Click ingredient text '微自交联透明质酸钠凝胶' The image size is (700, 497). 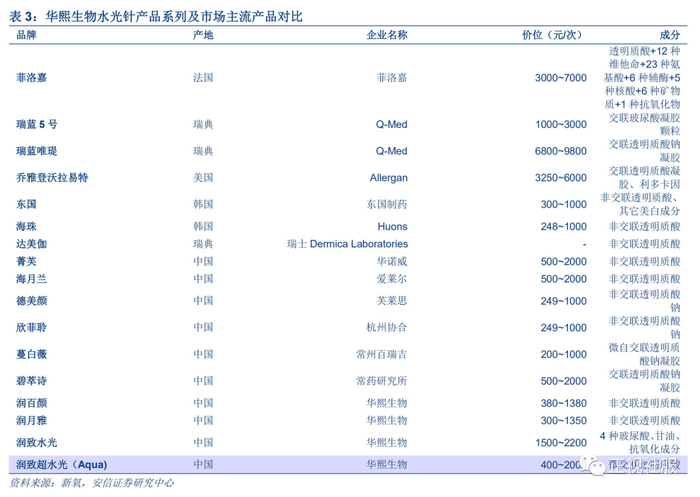click(x=644, y=354)
